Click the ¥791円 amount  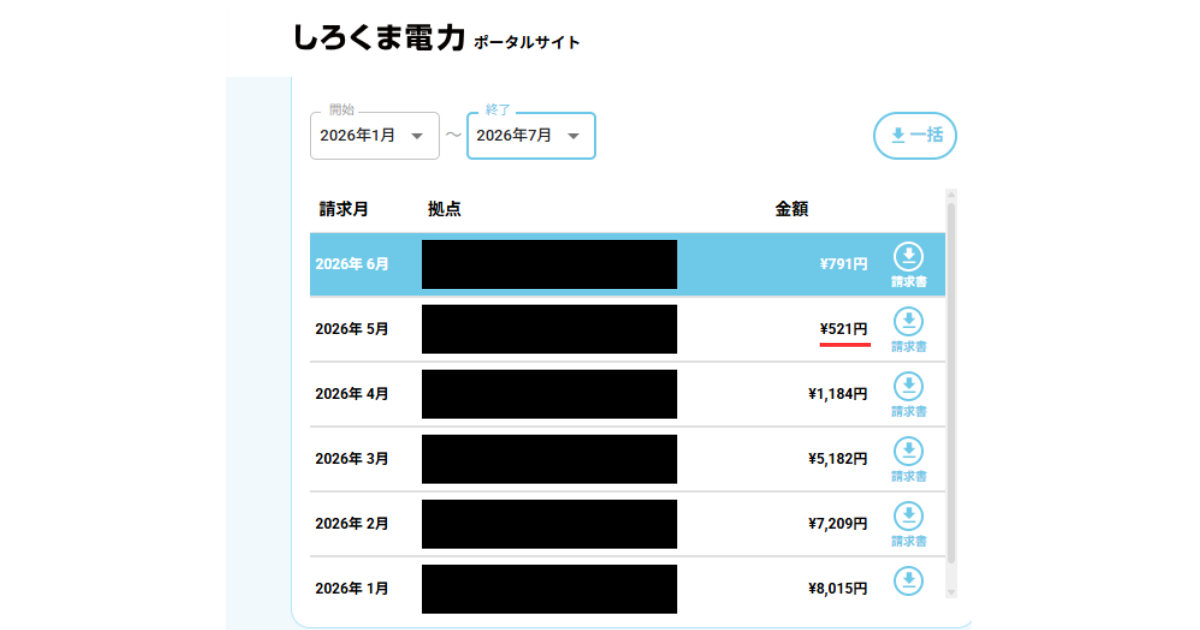pyautogui.click(x=843, y=265)
